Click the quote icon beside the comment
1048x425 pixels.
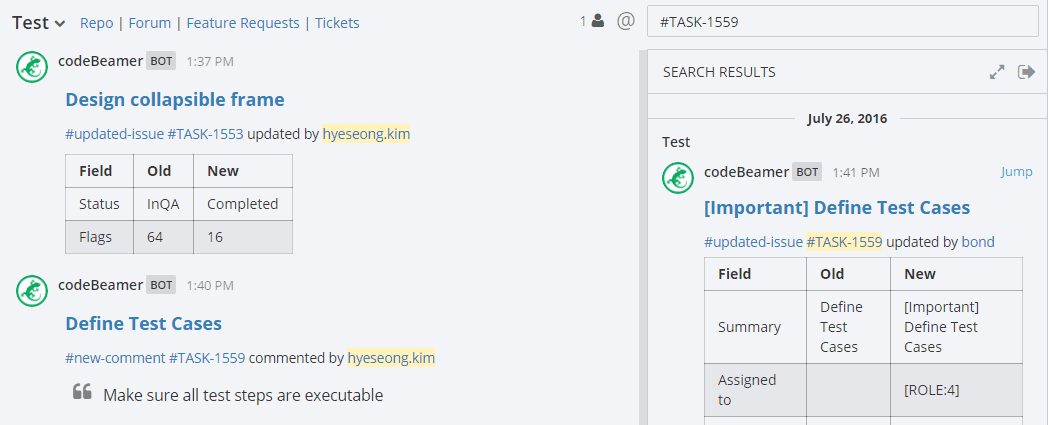(x=82, y=393)
